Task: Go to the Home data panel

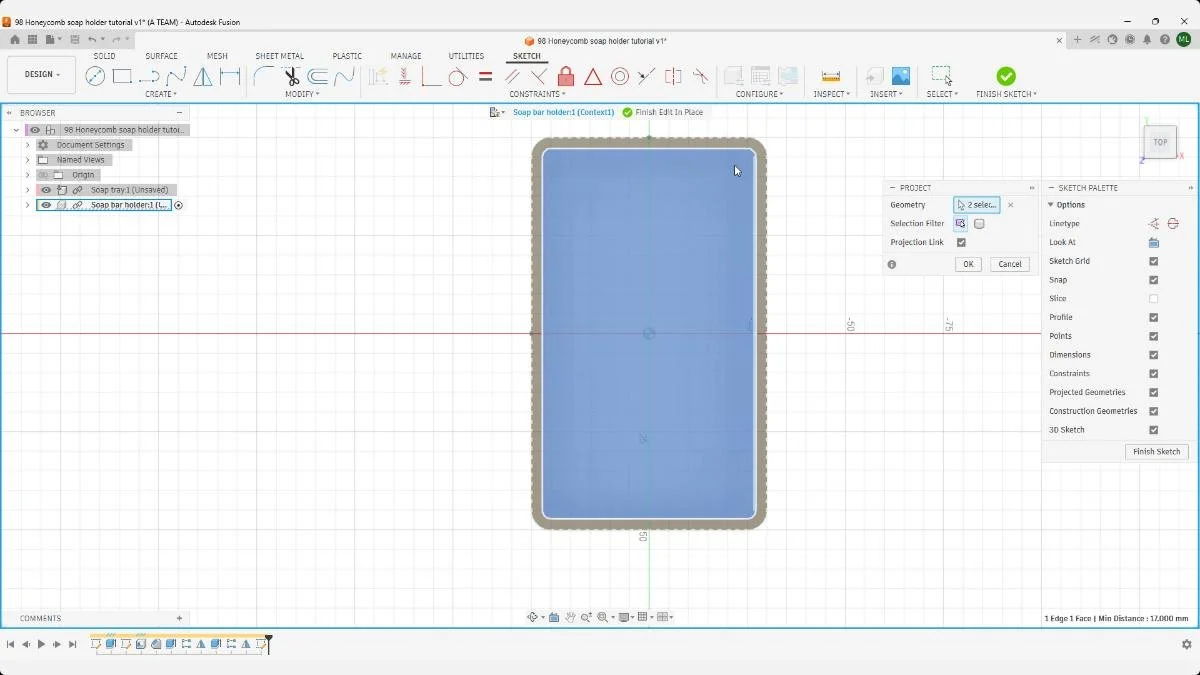Action: (x=15, y=40)
